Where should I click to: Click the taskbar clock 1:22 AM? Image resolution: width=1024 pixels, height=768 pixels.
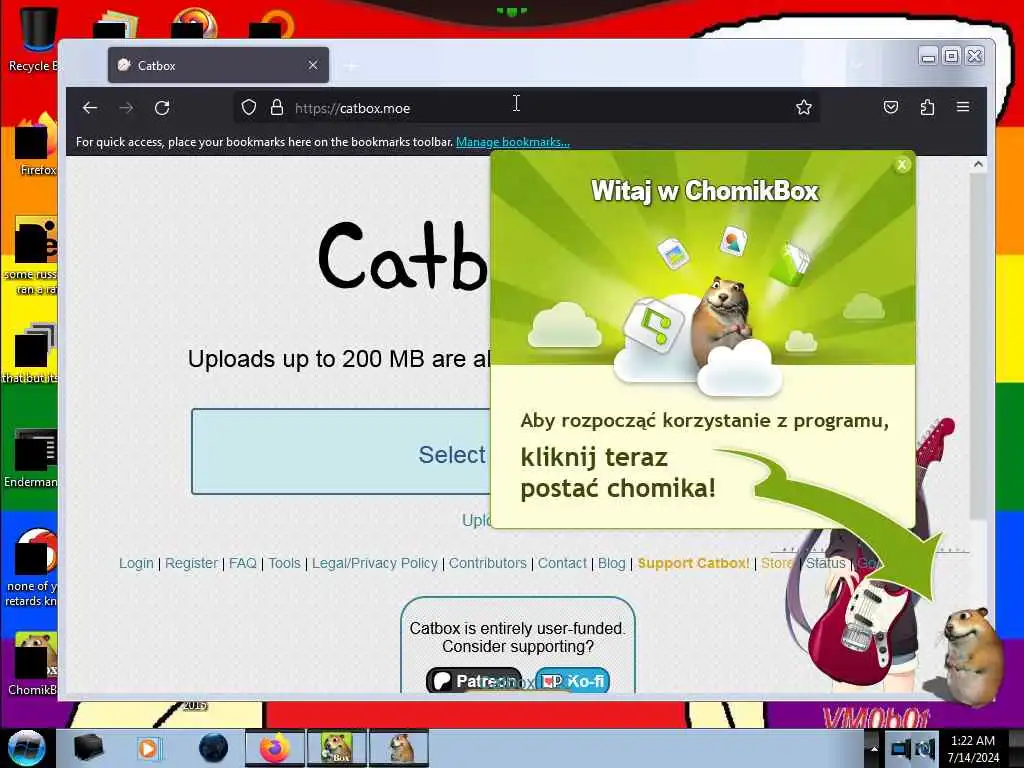(973, 749)
